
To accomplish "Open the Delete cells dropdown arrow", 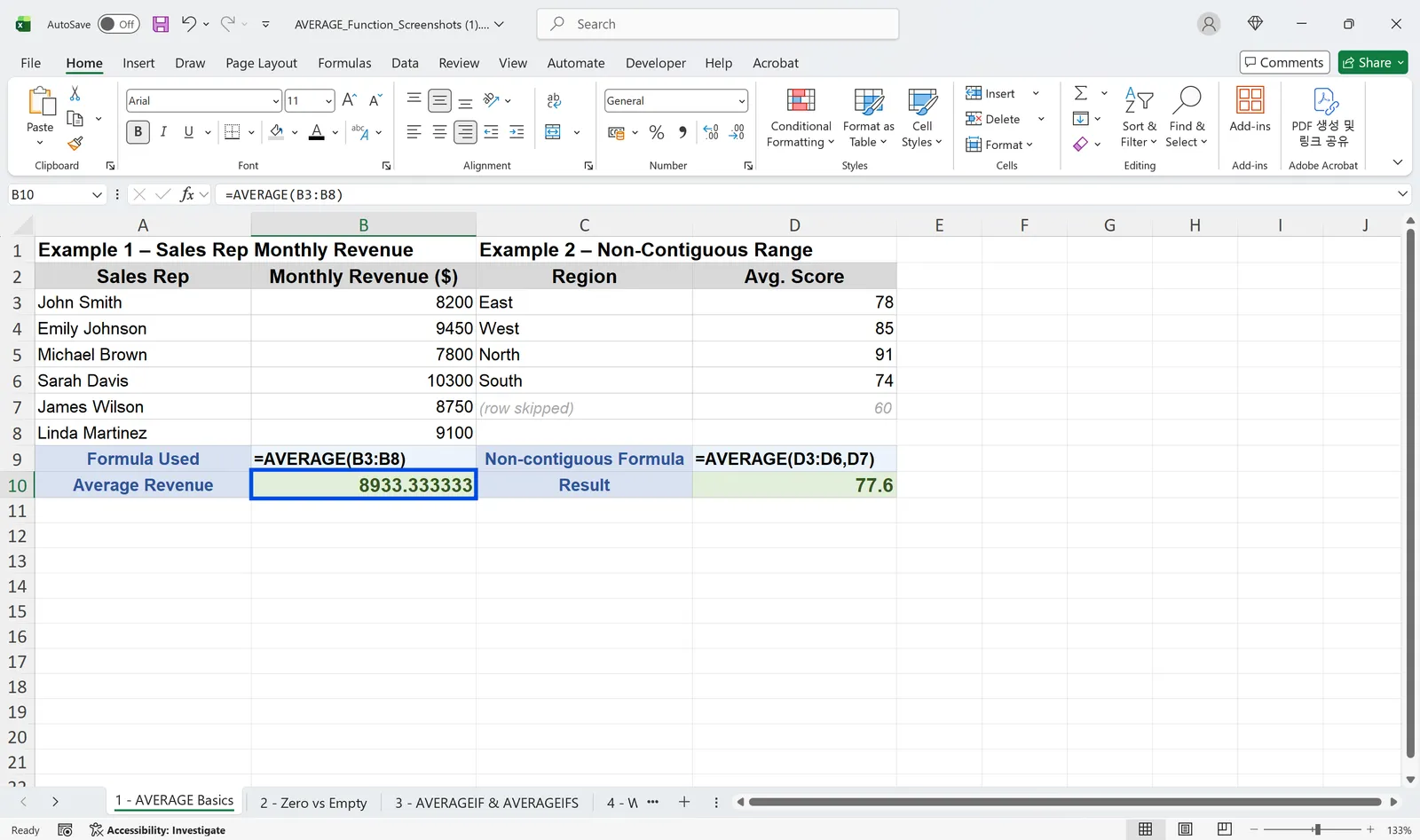I will [x=1041, y=119].
